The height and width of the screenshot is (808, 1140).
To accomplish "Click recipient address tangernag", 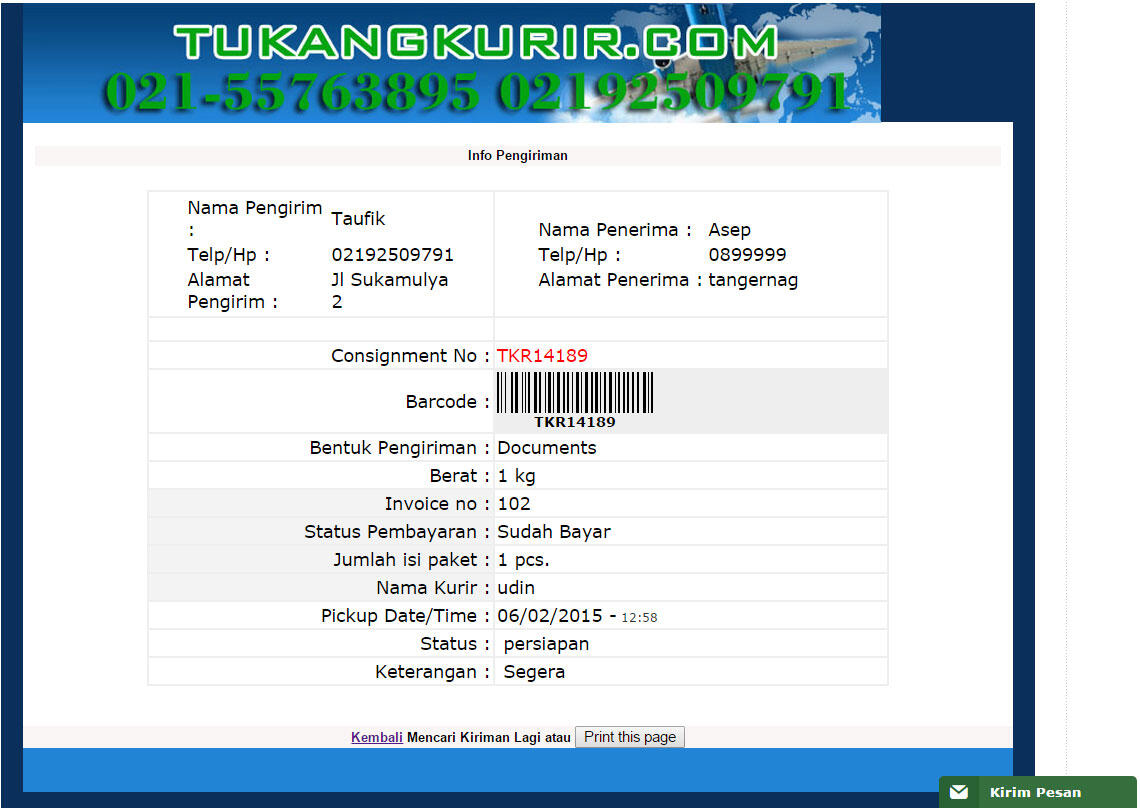I will click(753, 281).
